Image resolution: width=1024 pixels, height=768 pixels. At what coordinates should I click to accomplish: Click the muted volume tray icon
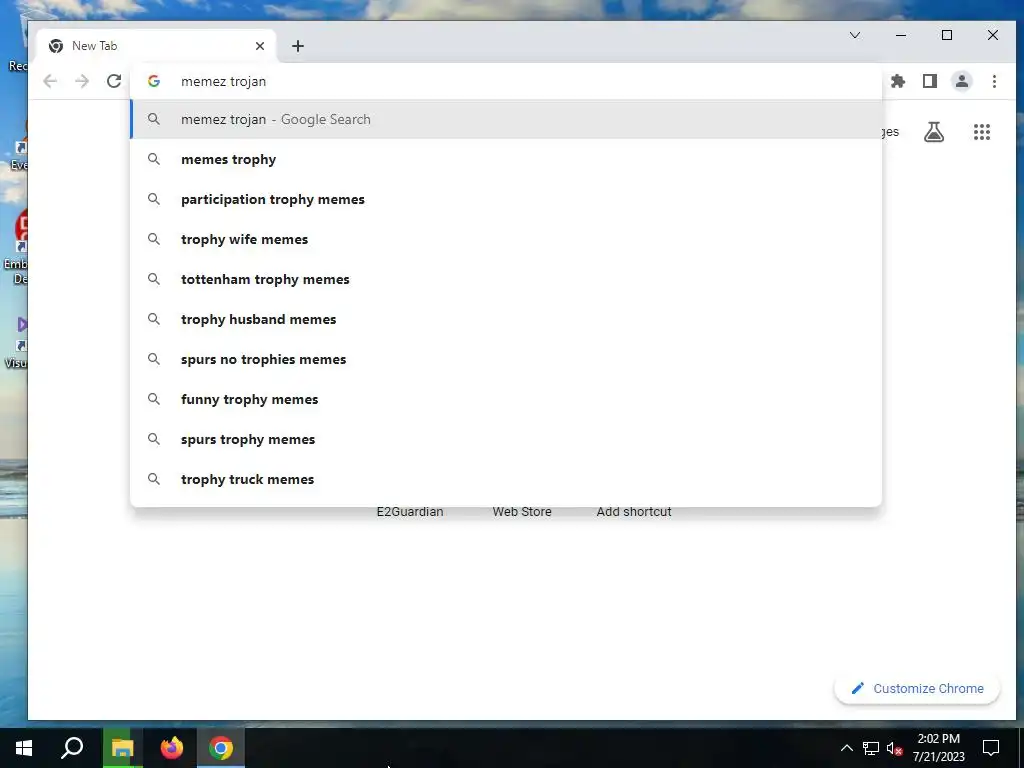click(x=895, y=748)
